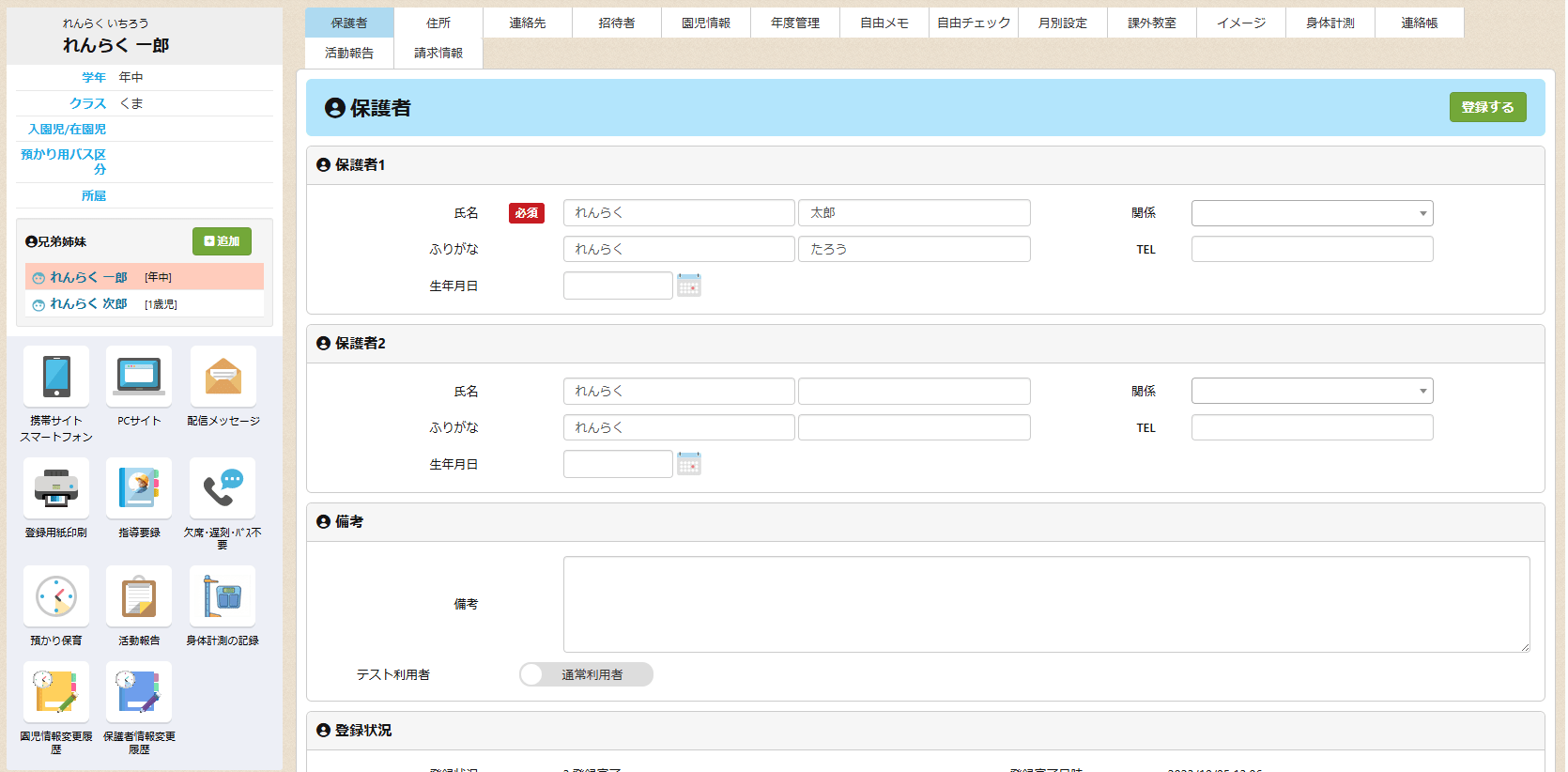Open calendar picker for 保護者2 生年月日

689,464
